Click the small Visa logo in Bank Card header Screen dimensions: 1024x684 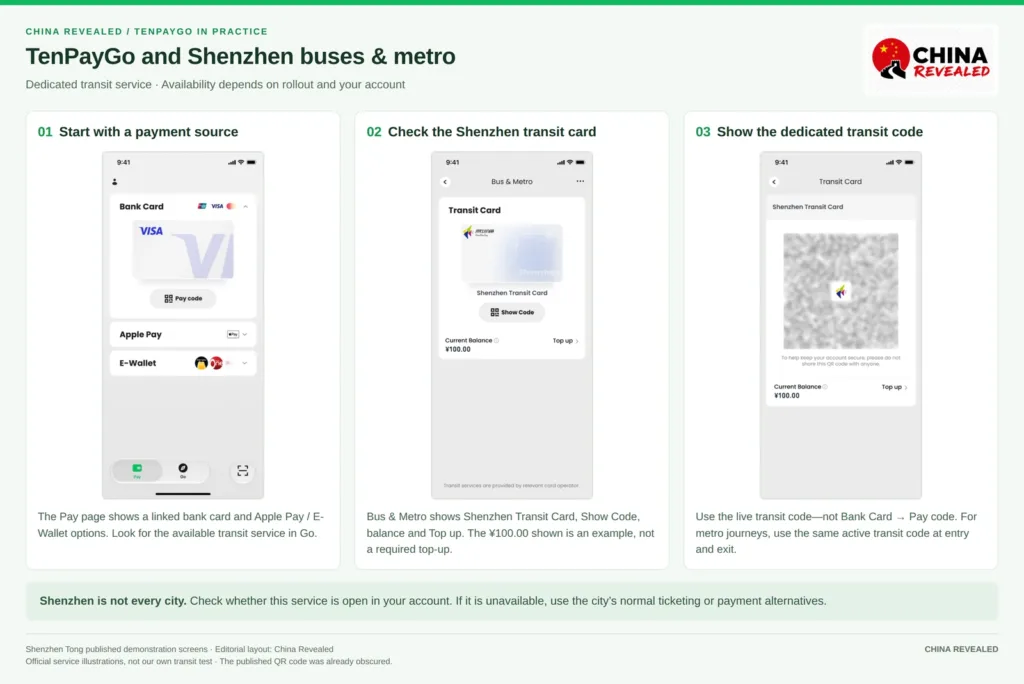click(x=217, y=206)
